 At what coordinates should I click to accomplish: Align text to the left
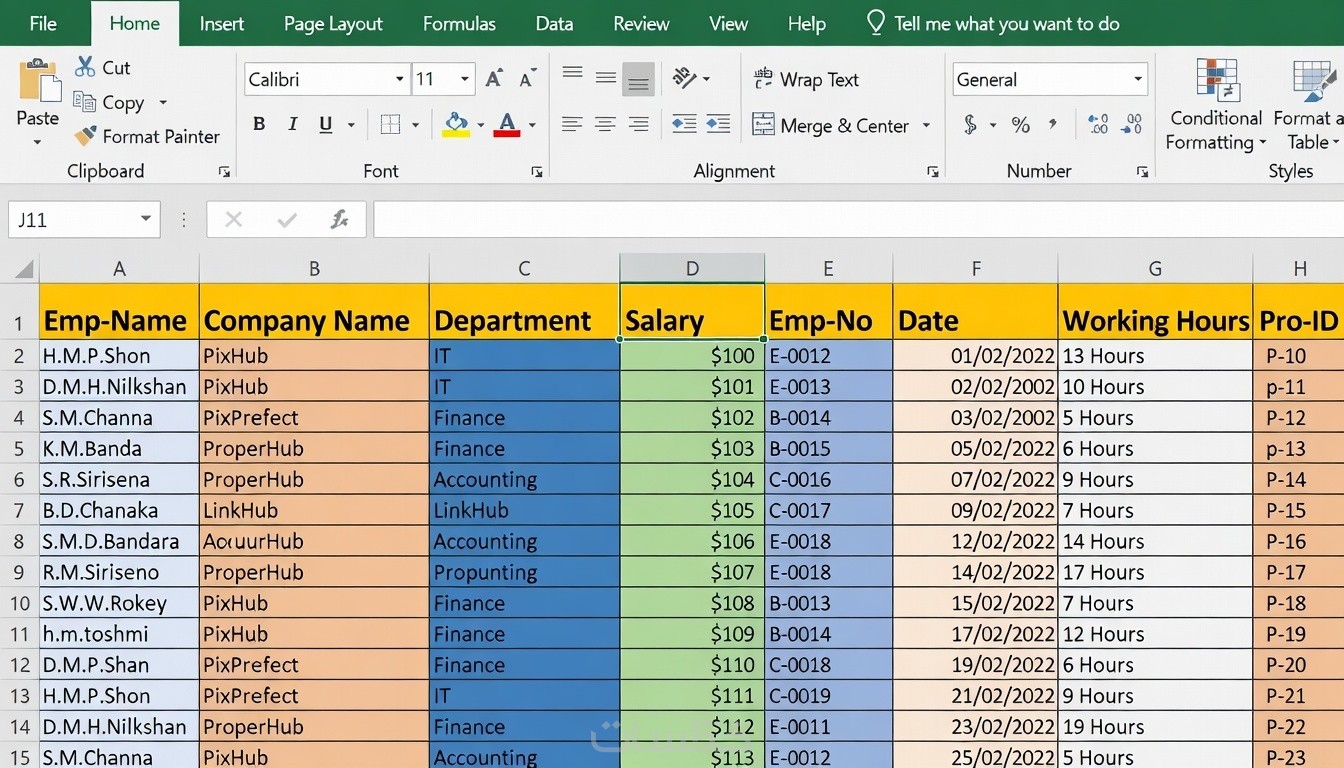coord(572,124)
